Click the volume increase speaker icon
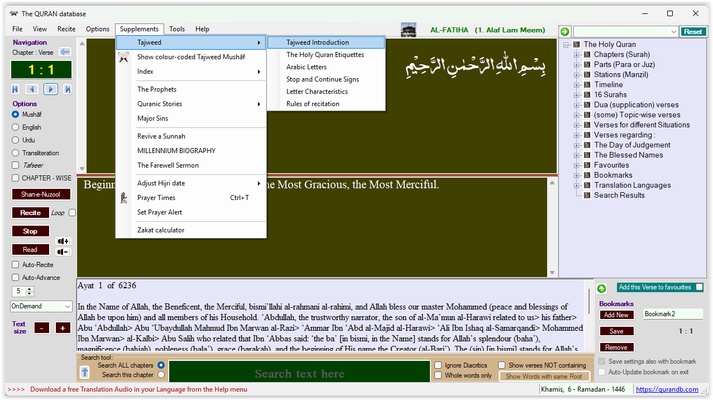 [63, 241]
